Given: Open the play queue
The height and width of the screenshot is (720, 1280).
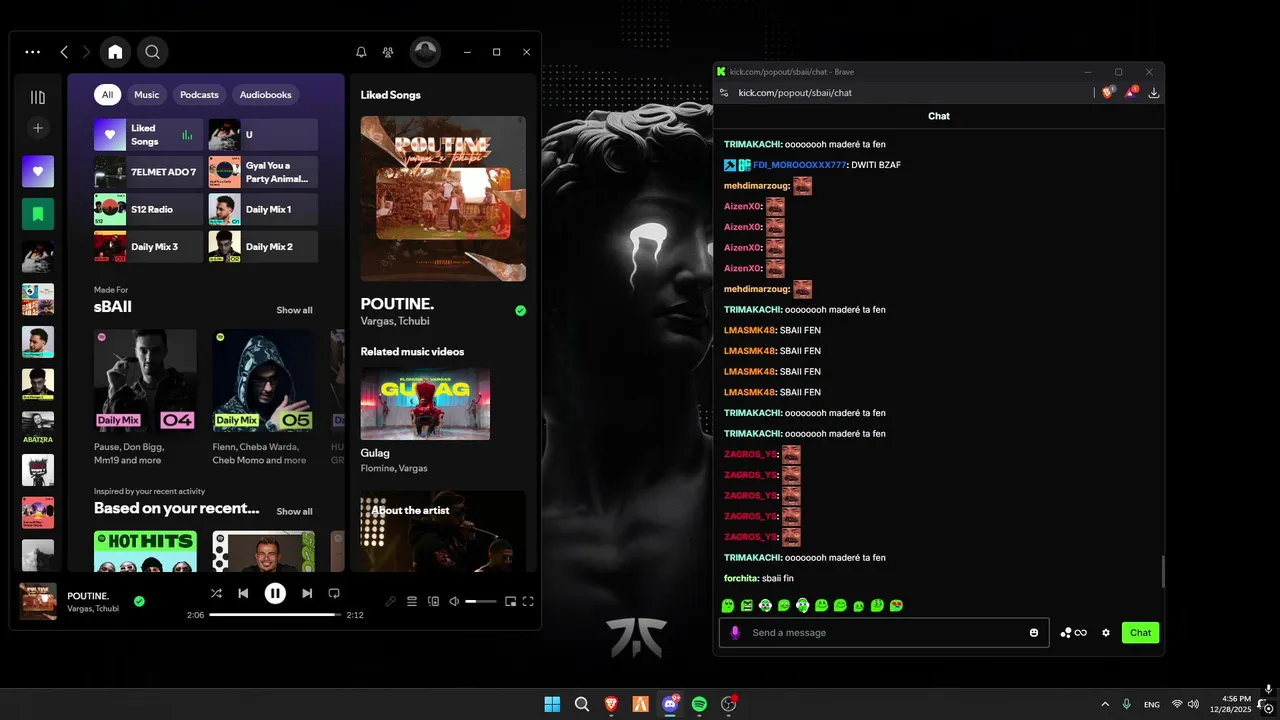Looking at the screenshot, I should [x=411, y=601].
